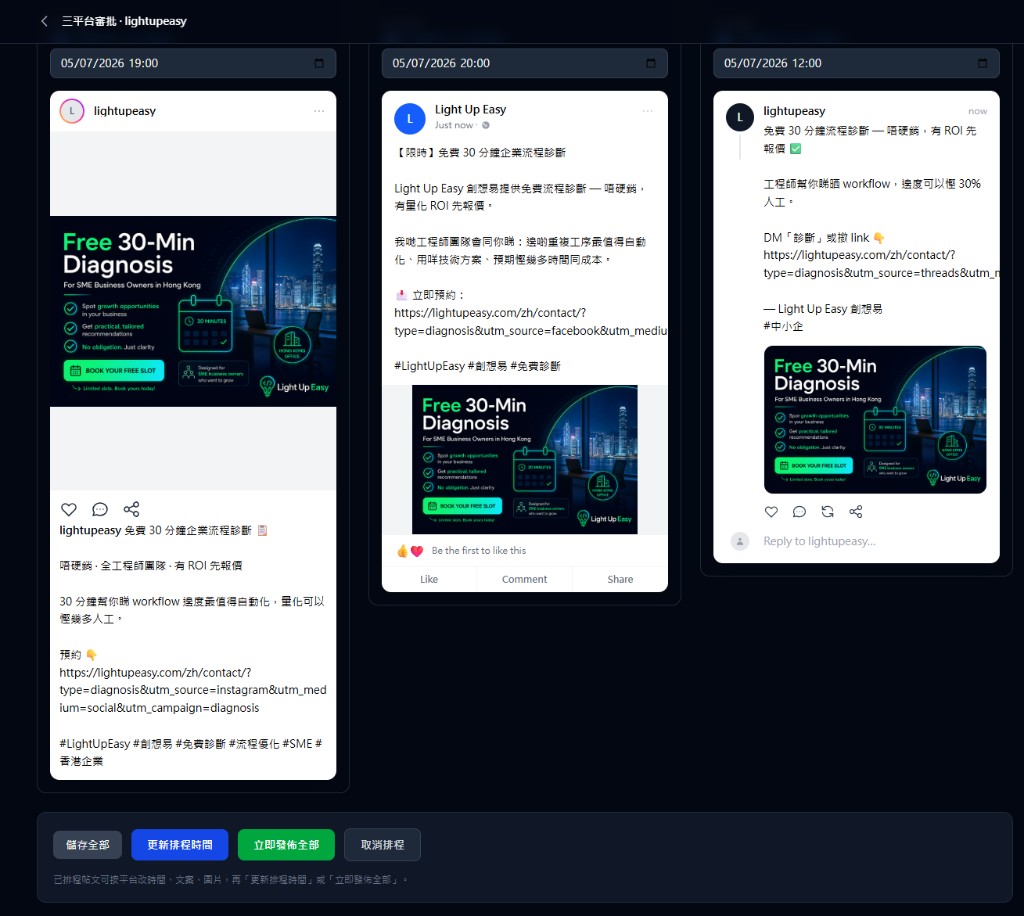
Task: Click 儲存全部 save all button
Action: [88, 845]
